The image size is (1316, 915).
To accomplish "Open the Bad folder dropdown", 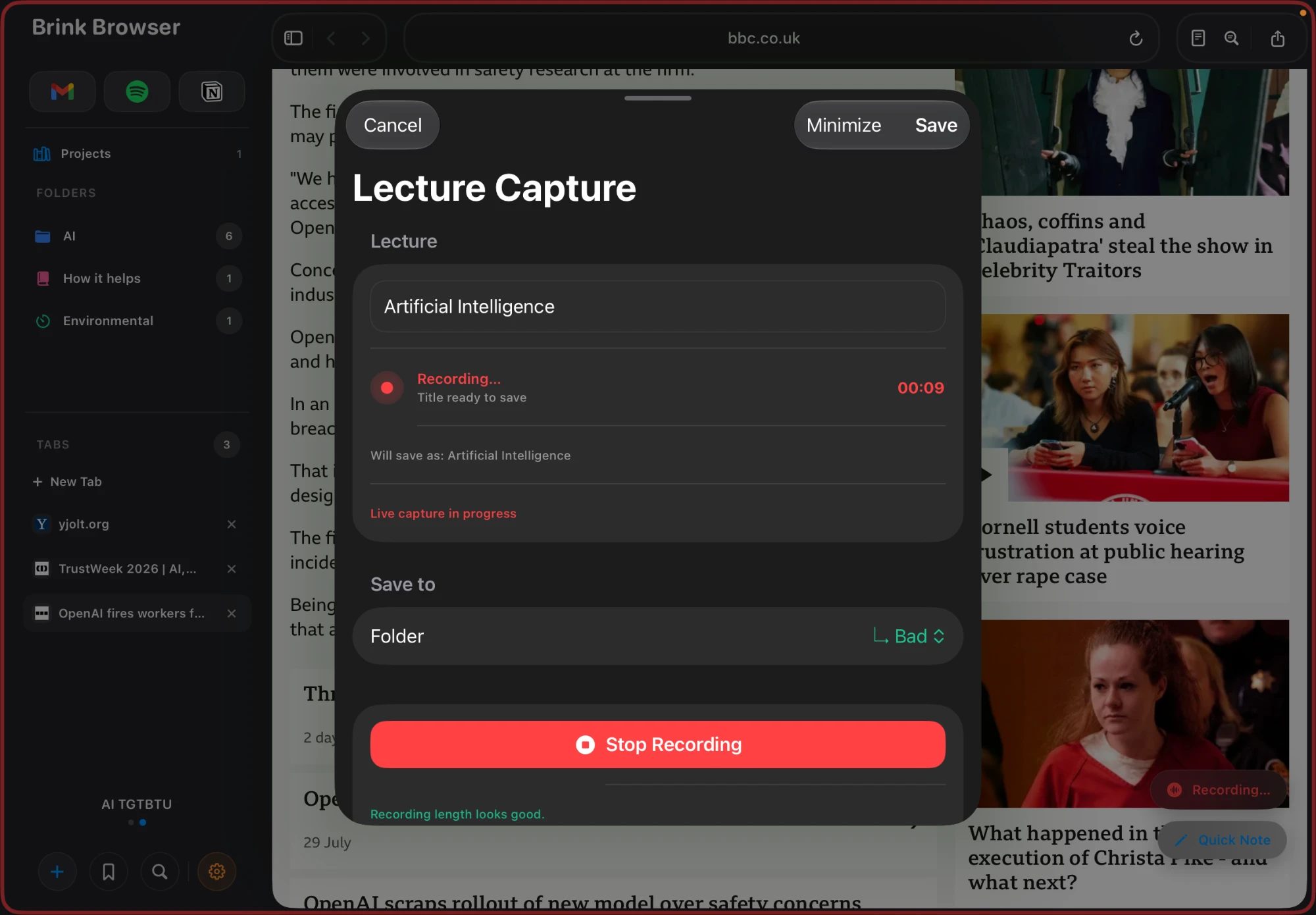I will (909, 636).
